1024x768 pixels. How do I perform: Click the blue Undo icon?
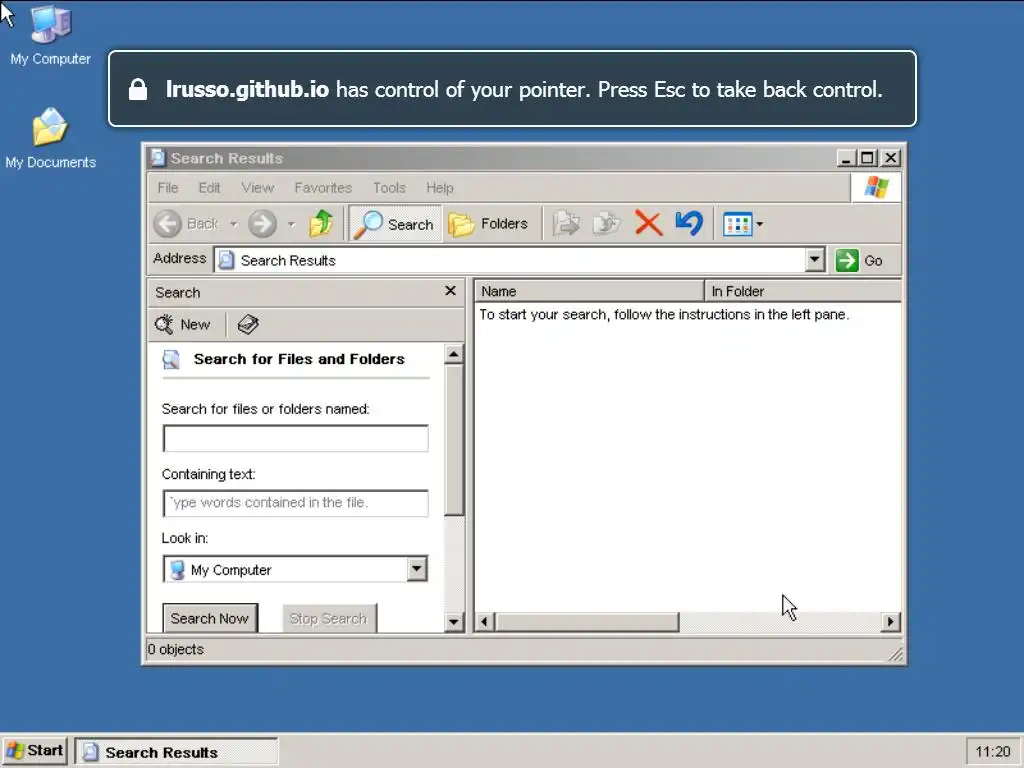(689, 223)
